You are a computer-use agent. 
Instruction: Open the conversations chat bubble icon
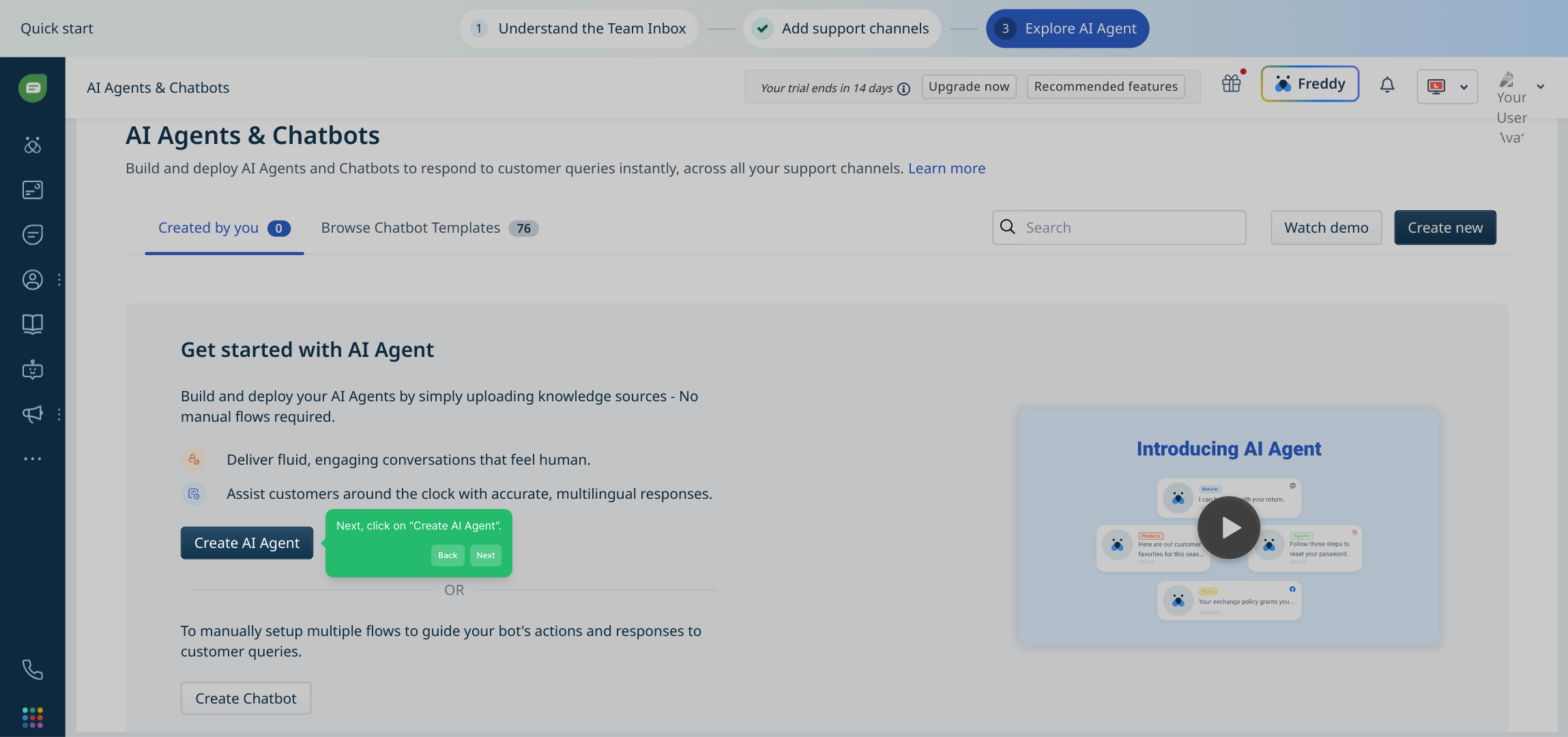point(32,235)
